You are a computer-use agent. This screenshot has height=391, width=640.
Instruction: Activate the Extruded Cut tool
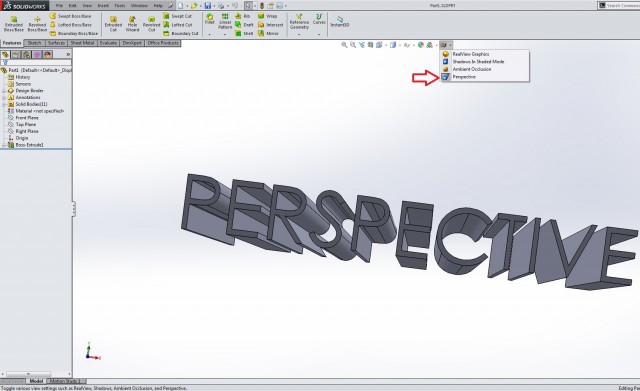(x=113, y=24)
